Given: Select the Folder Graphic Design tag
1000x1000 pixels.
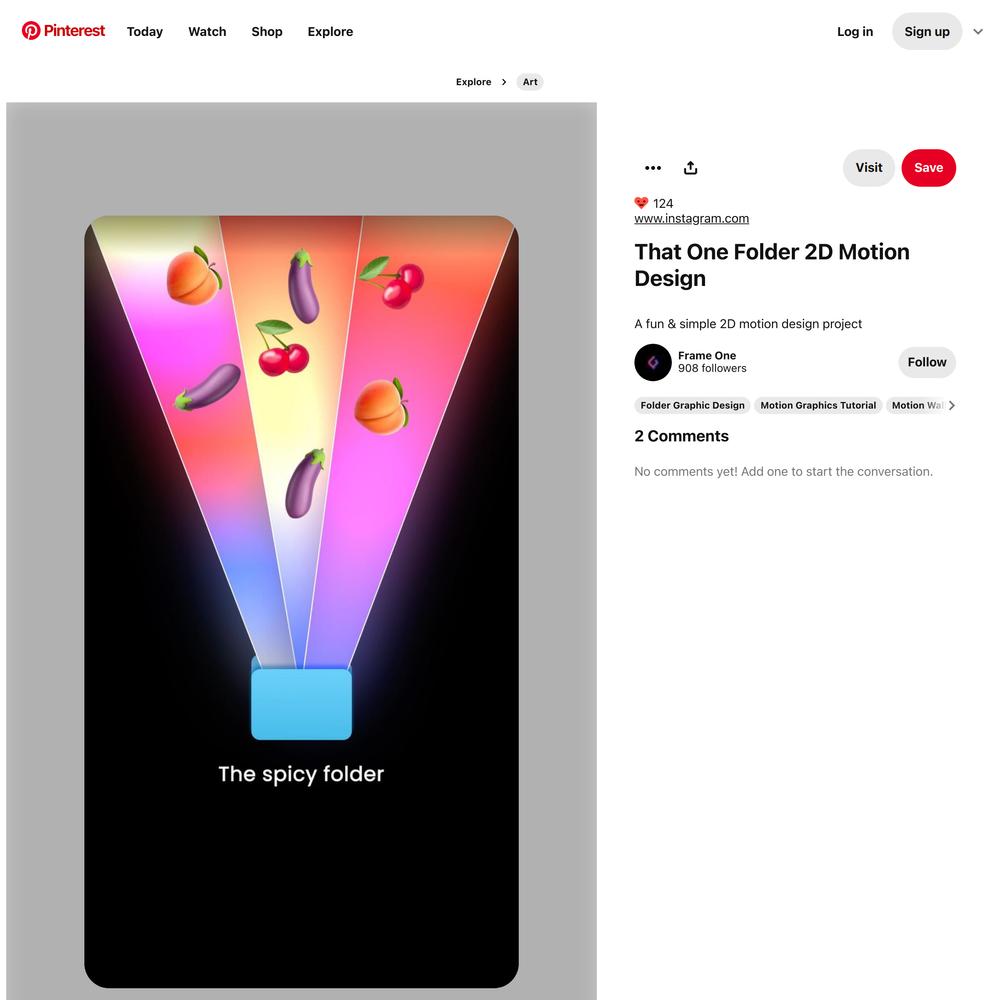Looking at the screenshot, I should [x=692, y=405].
